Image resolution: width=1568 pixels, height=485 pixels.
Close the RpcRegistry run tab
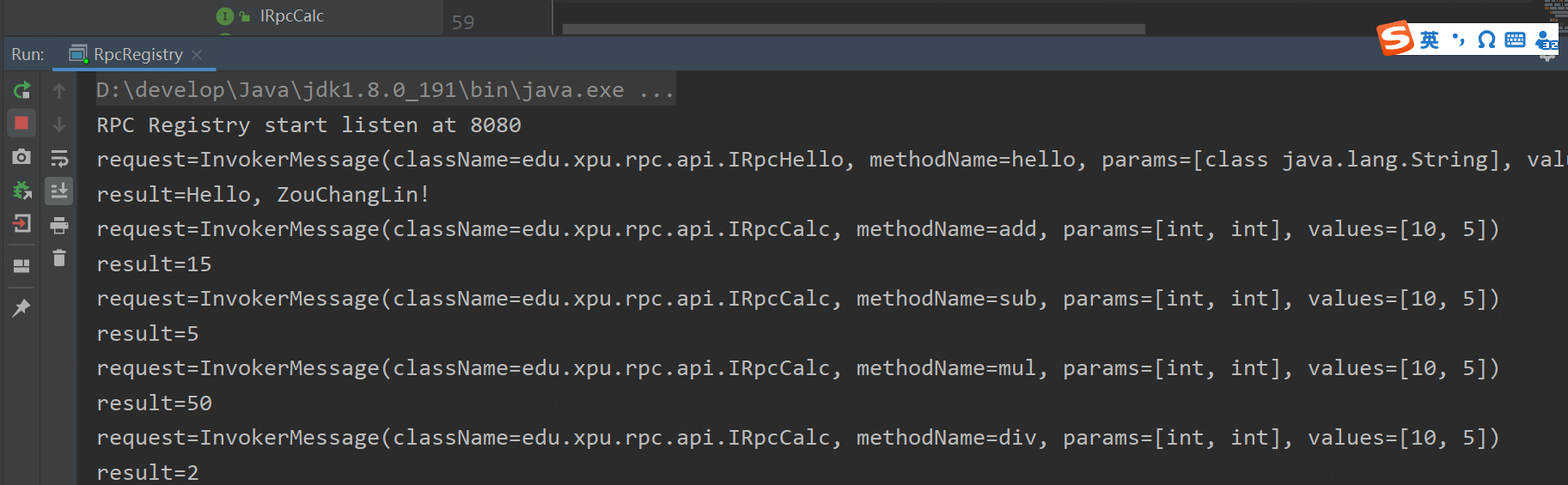(197, 55)
